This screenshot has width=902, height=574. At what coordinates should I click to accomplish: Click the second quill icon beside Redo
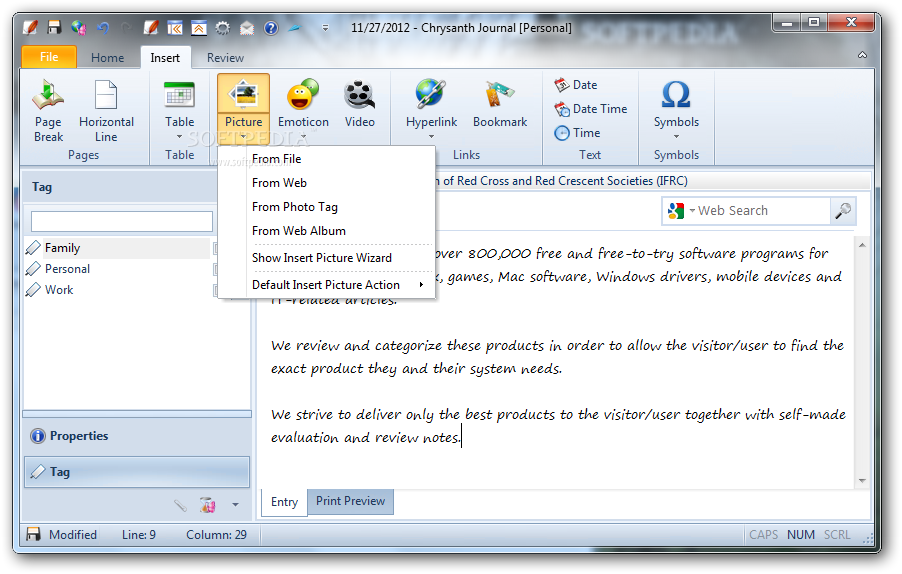click(151, 27)
